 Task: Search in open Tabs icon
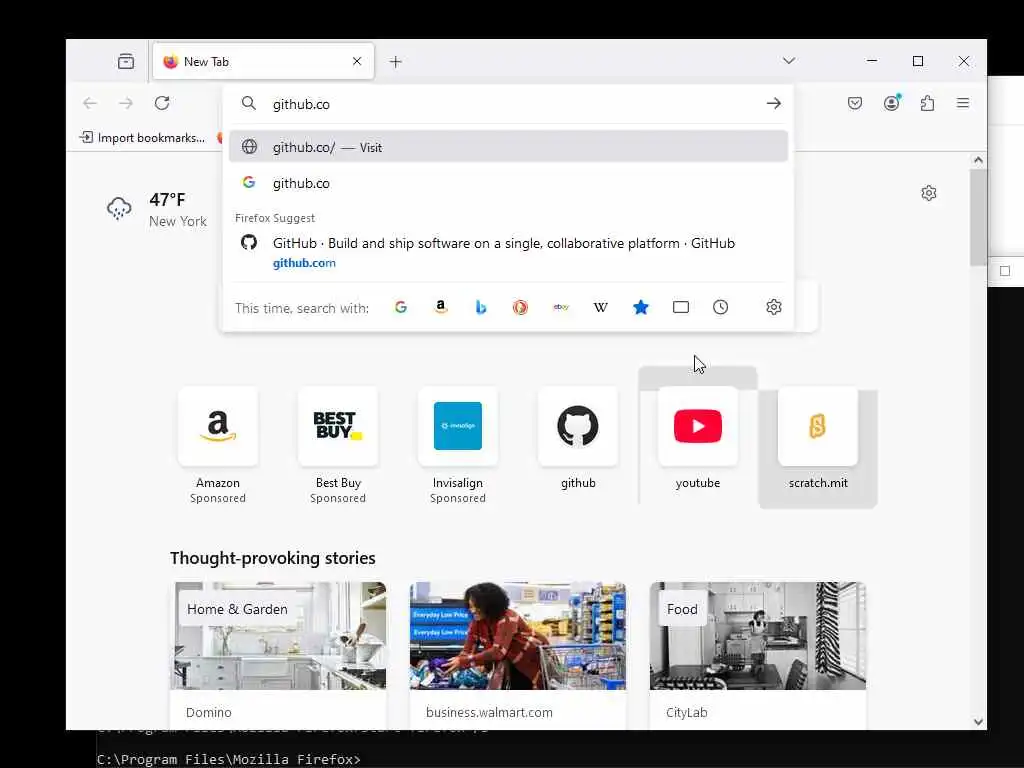coord(681,308)
